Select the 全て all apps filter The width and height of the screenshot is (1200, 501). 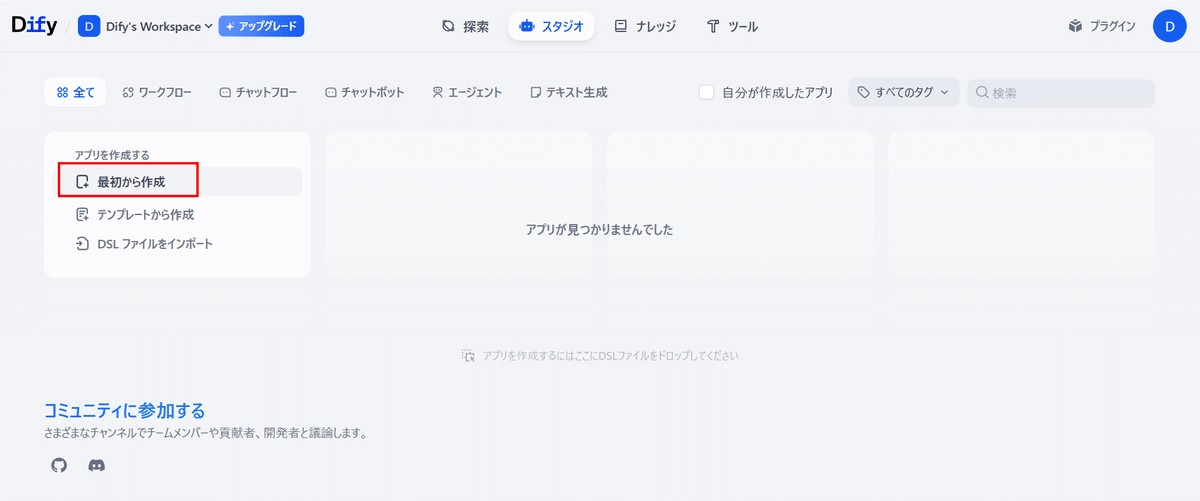76,92
